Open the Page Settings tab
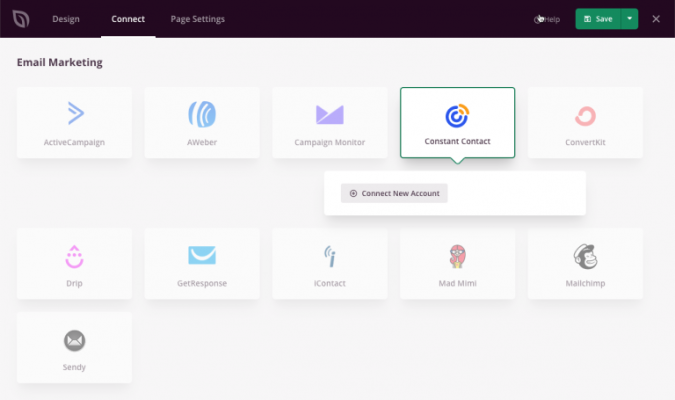 (x=197, y=19)
